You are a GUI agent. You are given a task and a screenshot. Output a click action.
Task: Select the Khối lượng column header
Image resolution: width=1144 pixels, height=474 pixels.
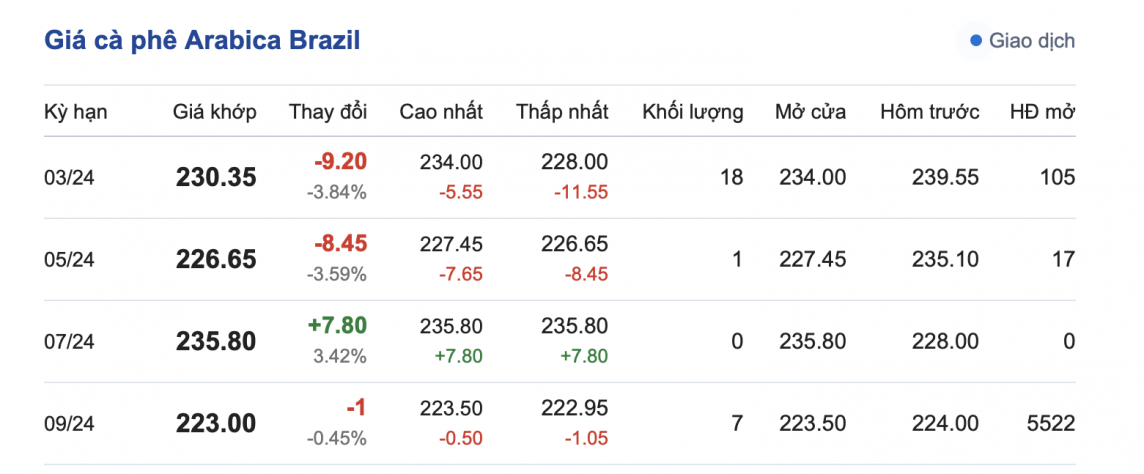692,112
